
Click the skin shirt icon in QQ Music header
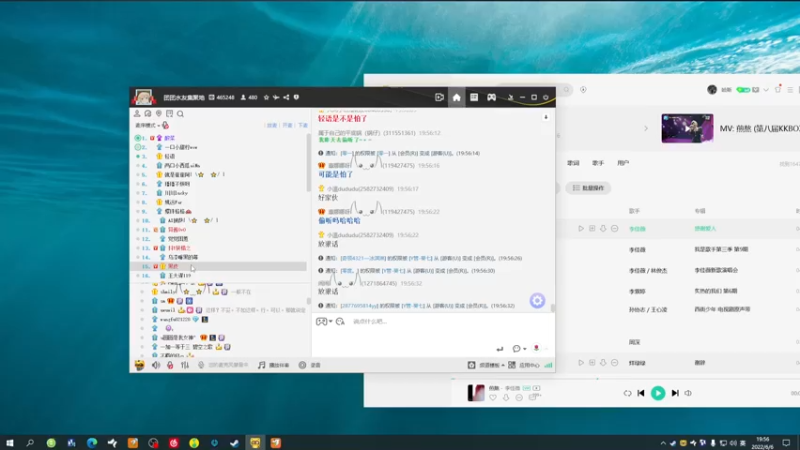pyautogui.click(x=778, y=90)
